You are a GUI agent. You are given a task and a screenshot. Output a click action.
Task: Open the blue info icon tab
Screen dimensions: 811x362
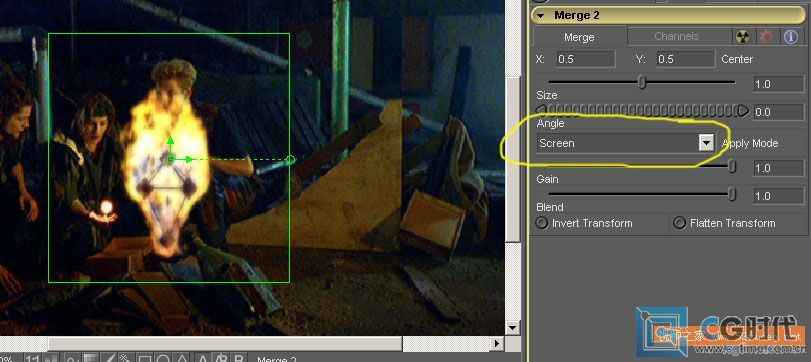pos(790,37)
